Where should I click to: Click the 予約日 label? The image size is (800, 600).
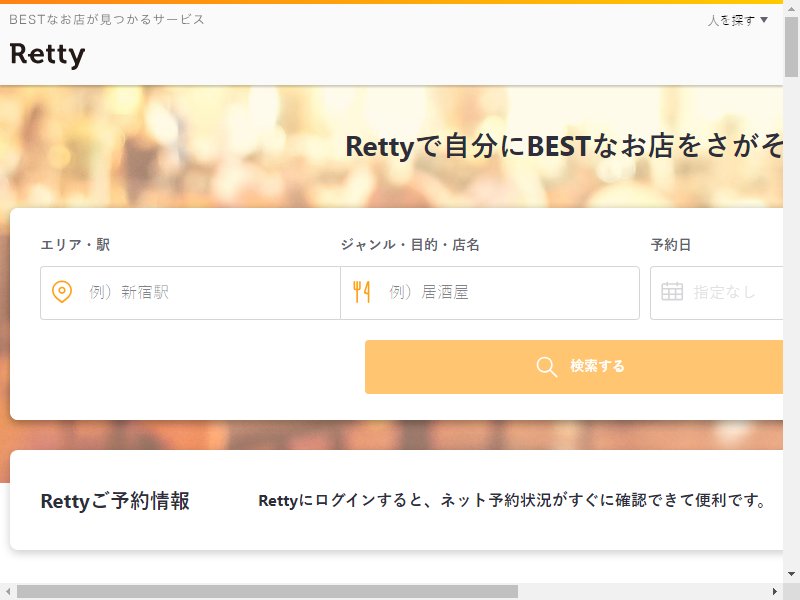pos(671,245)
